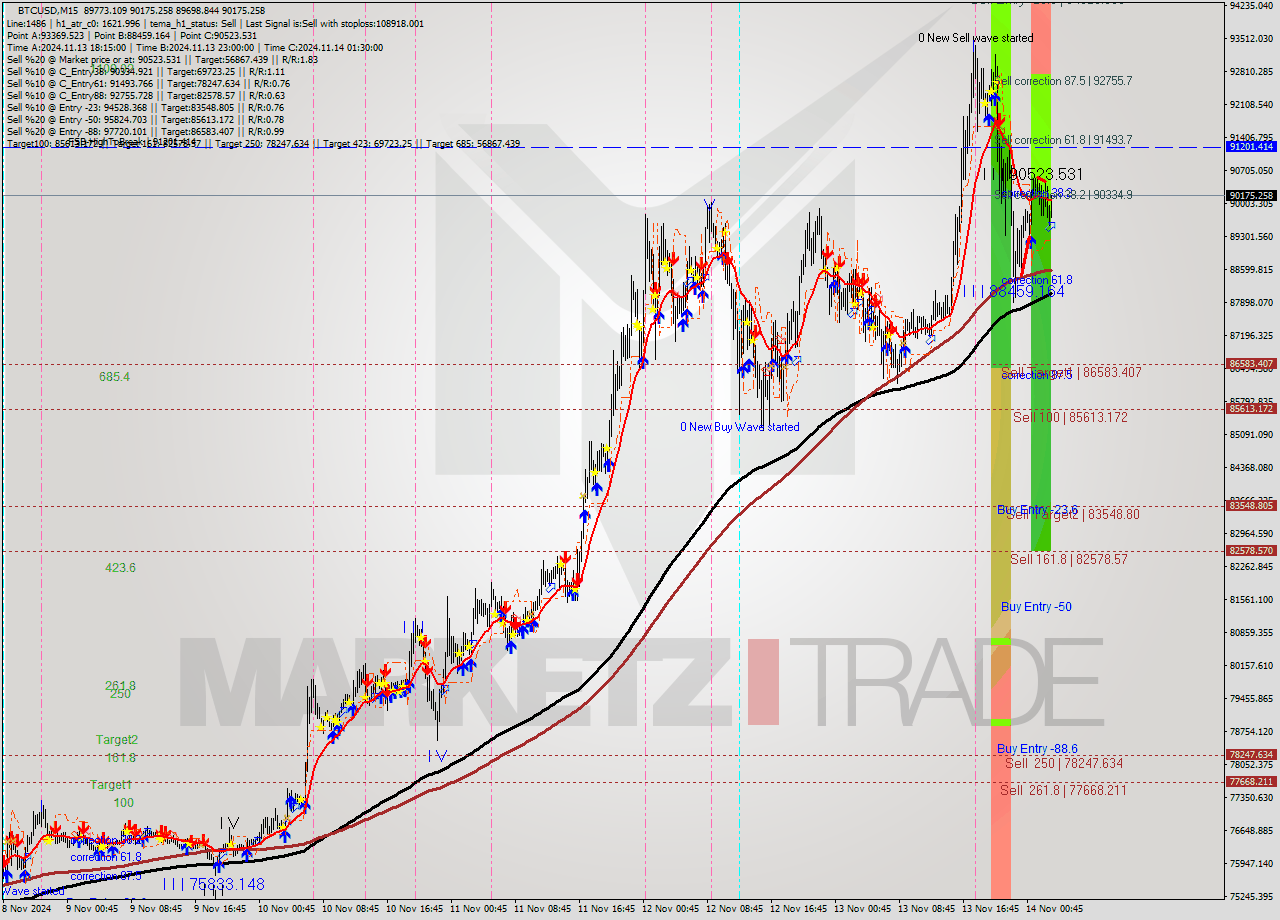This screenshot has width=1280, height=920.
Task: Select 'Sell correction 61.8 | 91493.7' label
Action: click(1063, 140)
